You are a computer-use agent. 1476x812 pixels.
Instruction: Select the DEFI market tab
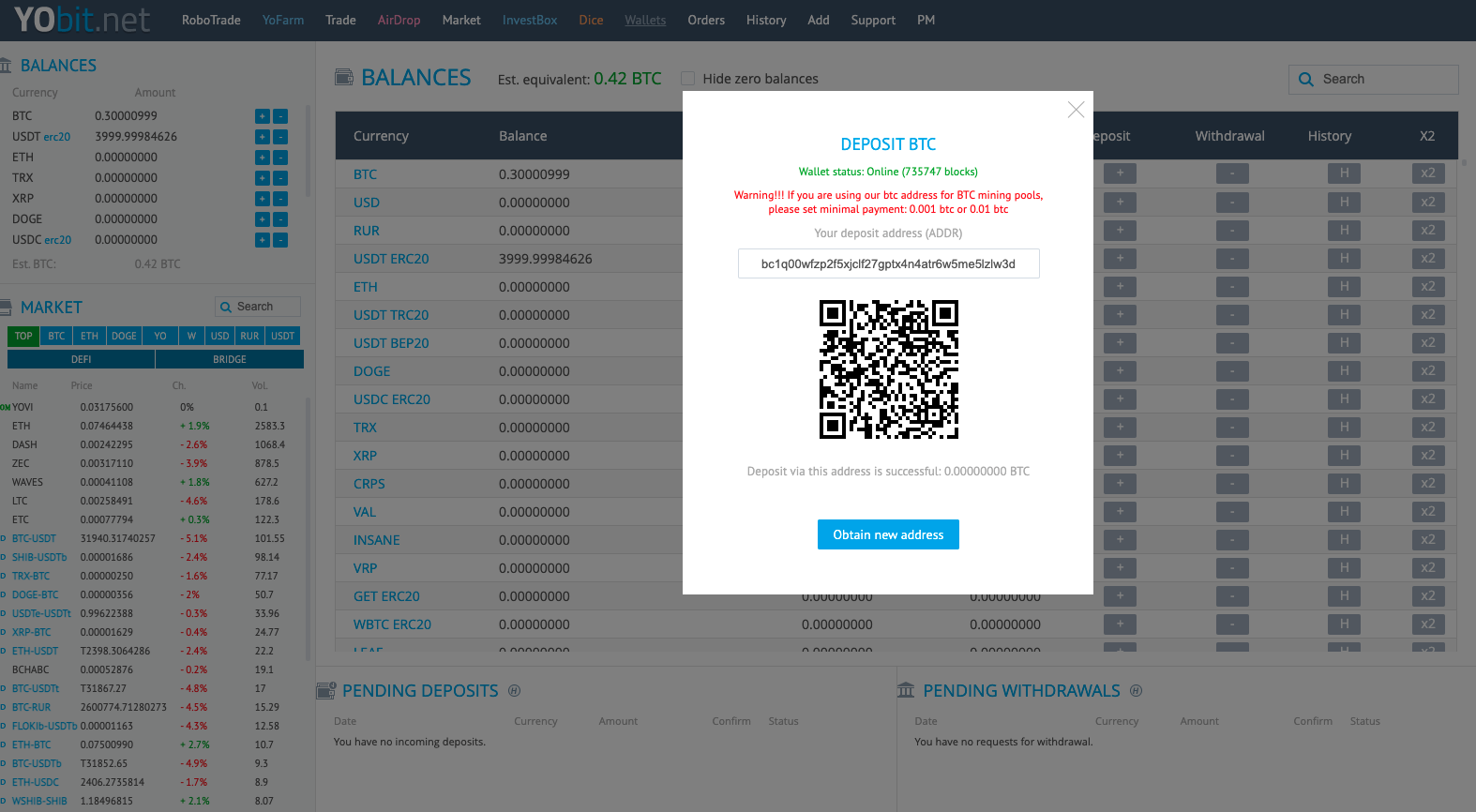click(82, 359)
